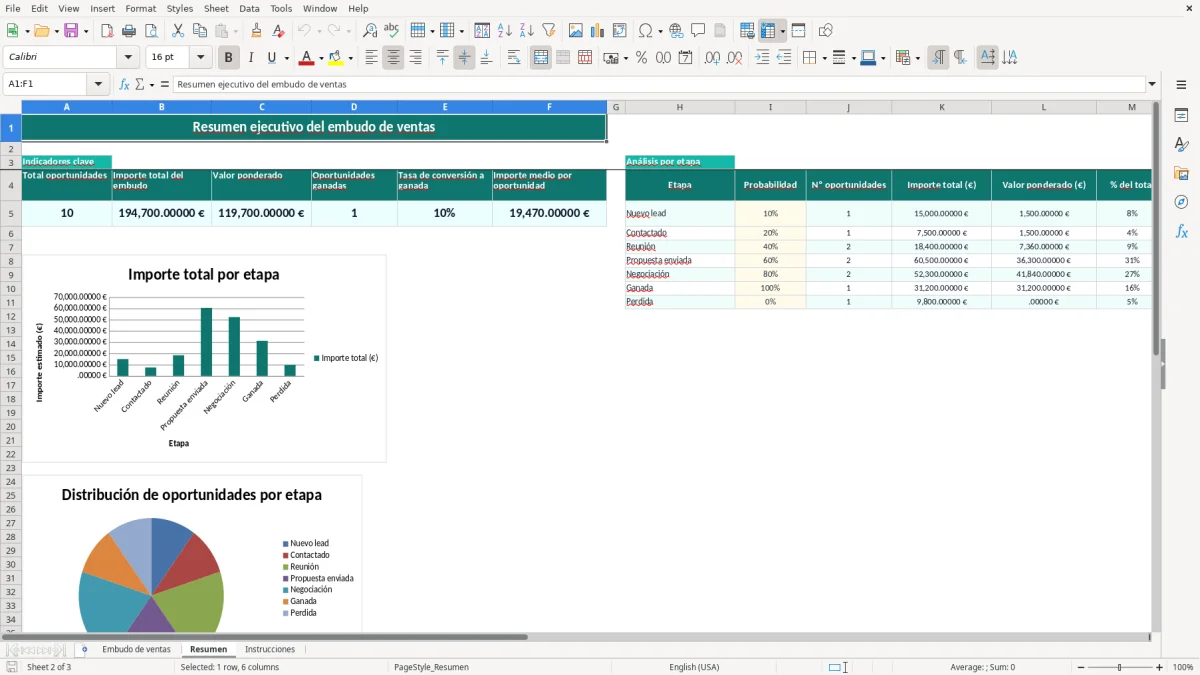Viewport: 1200px width, 675px height.
Task: Click Sort Descending icon
Action: click(527, 31)
